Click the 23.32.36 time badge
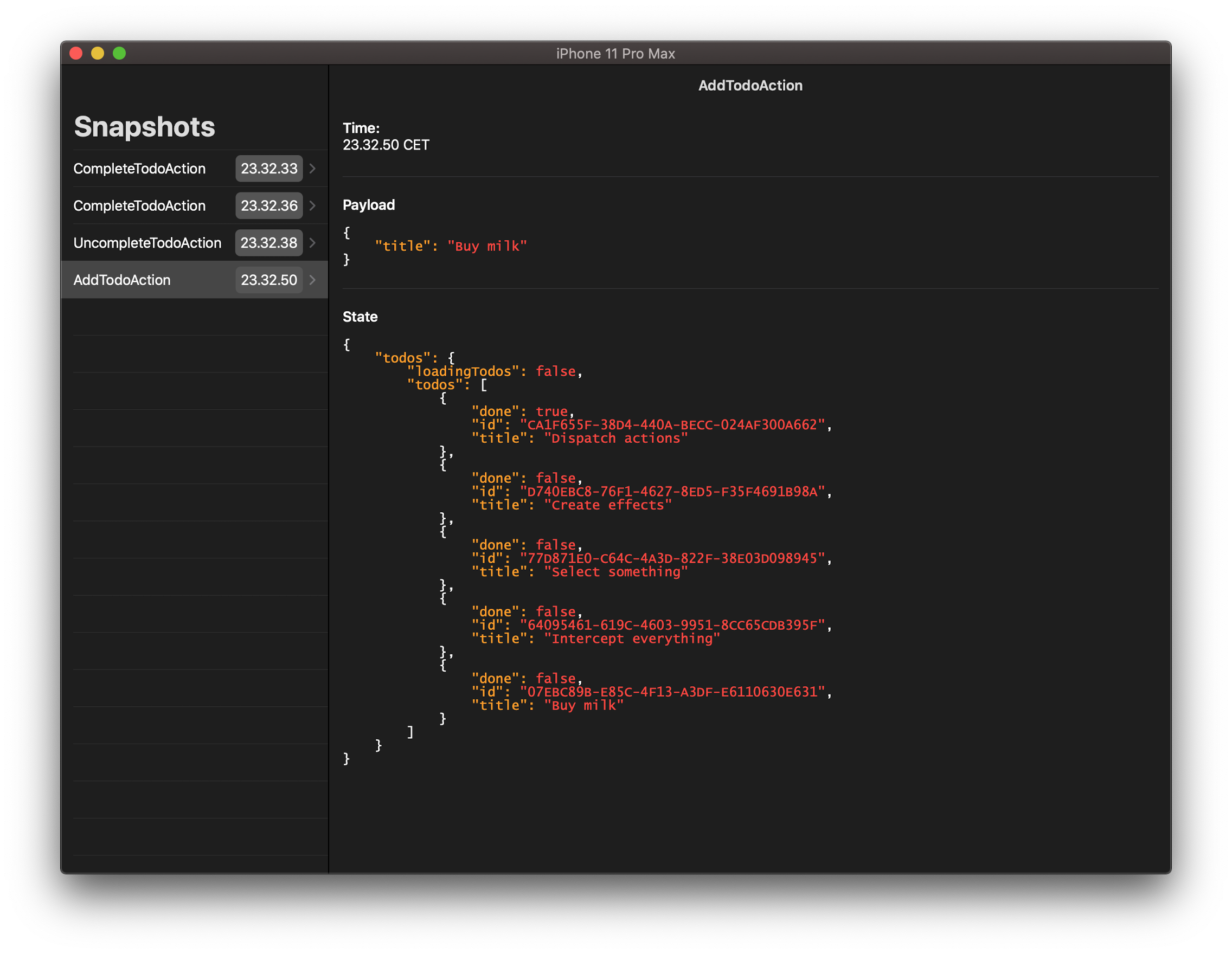Viewport: 1232px width, 954px height. click(269, 206)
